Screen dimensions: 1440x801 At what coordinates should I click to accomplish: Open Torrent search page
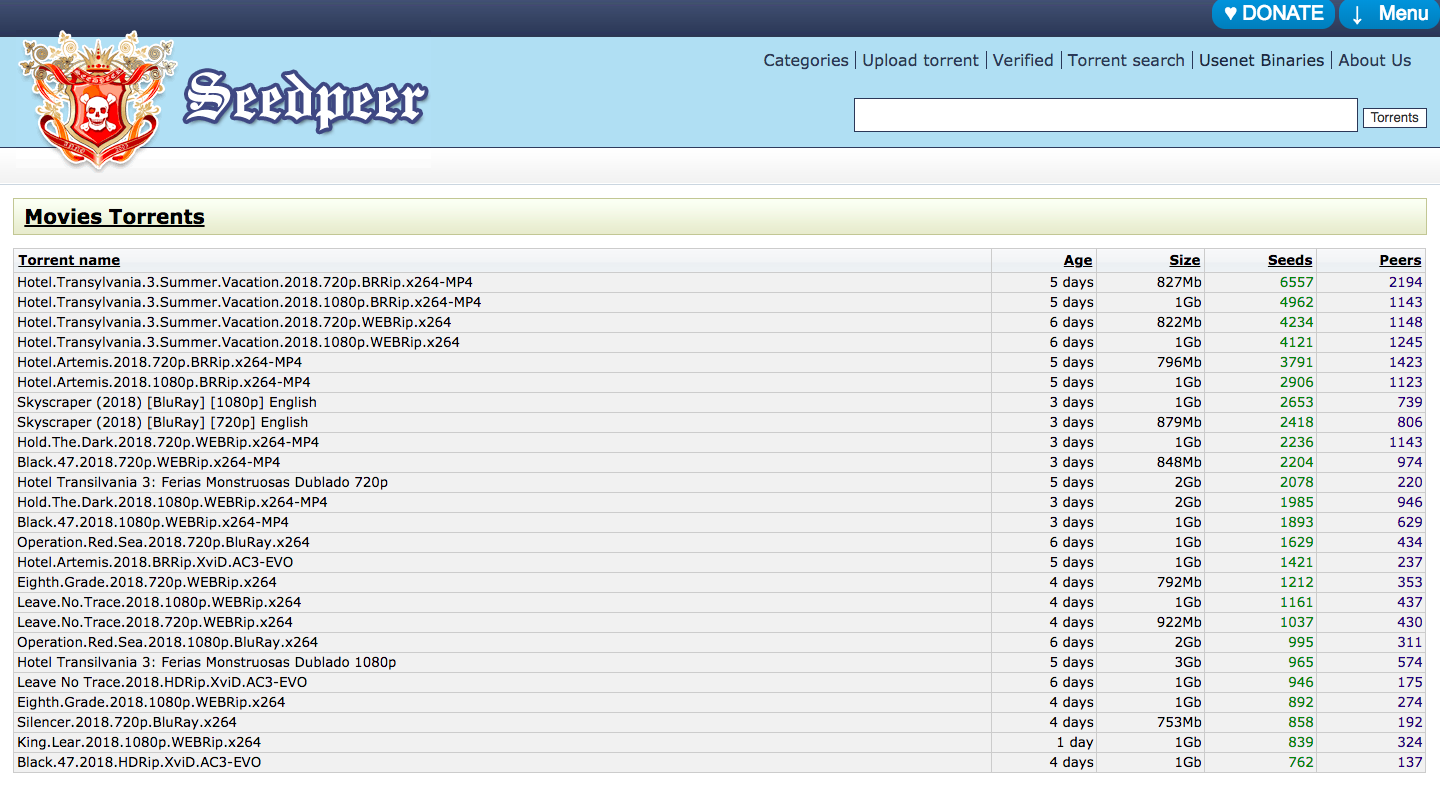pyautogui.click(x=1125, y=60)
